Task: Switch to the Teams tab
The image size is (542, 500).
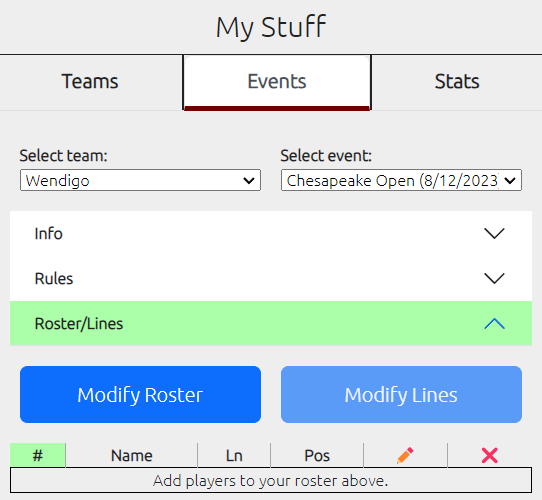Action: pos(91,82)
